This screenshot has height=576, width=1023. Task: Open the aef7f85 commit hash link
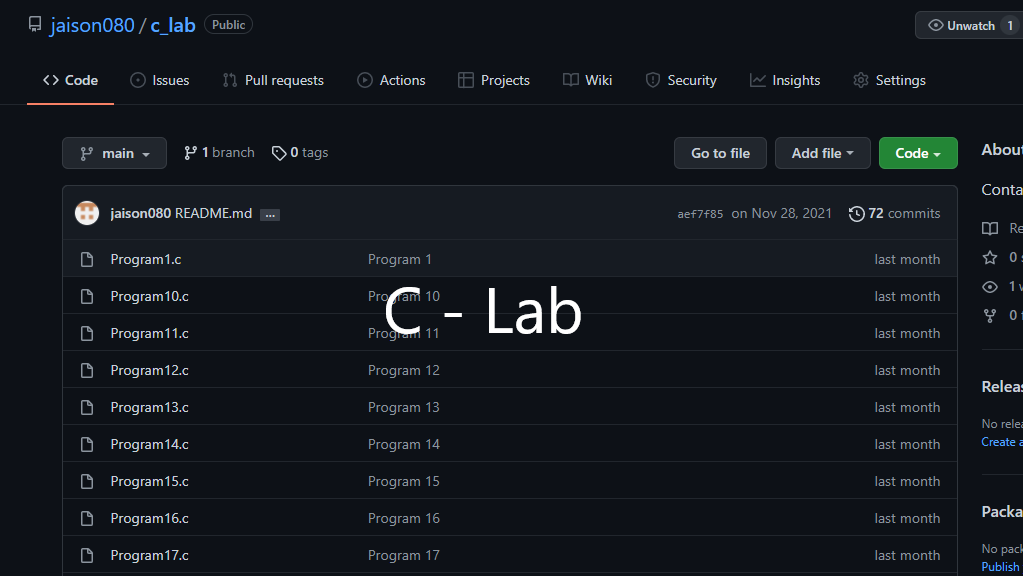click(700, 214)
